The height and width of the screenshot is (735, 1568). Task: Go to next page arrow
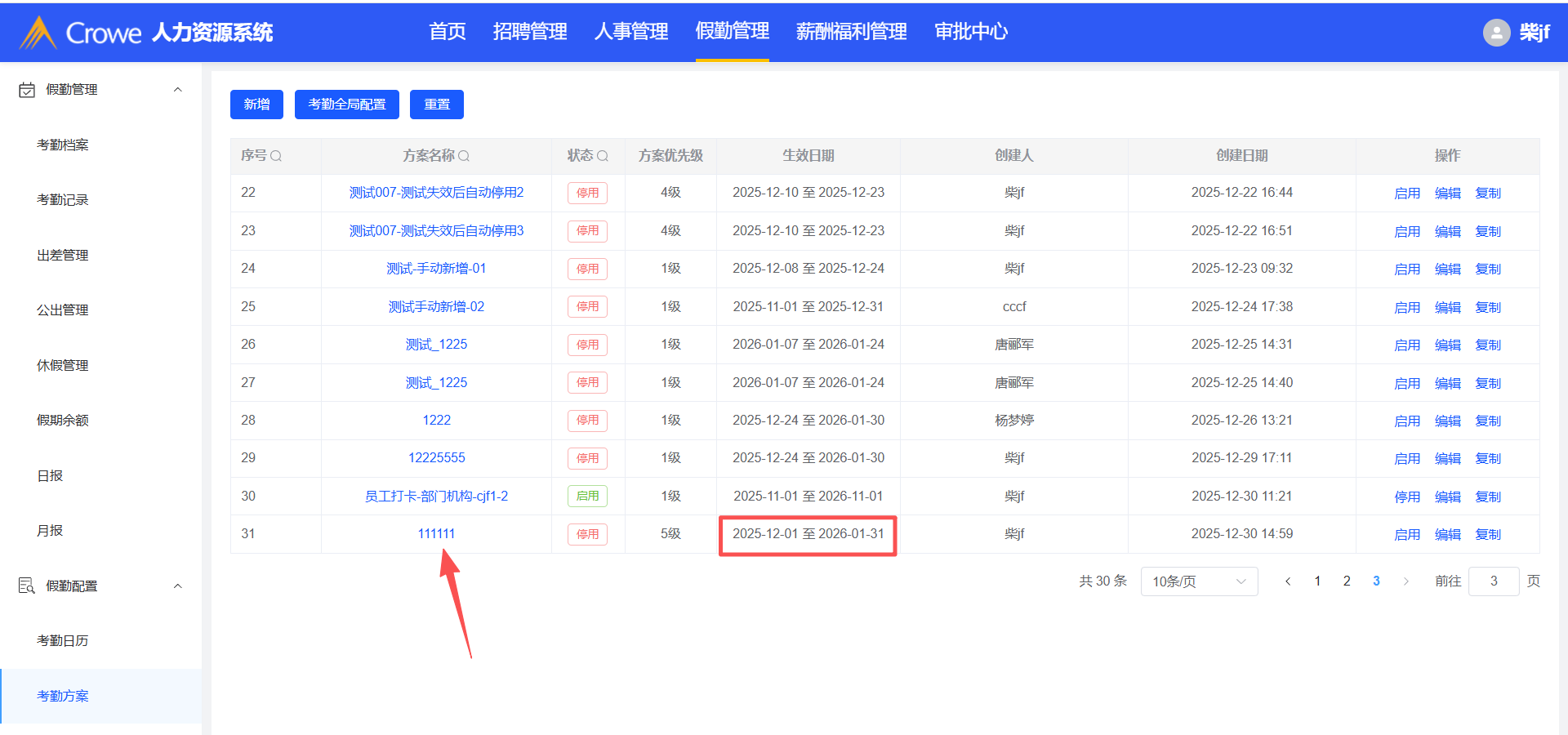1405,581
